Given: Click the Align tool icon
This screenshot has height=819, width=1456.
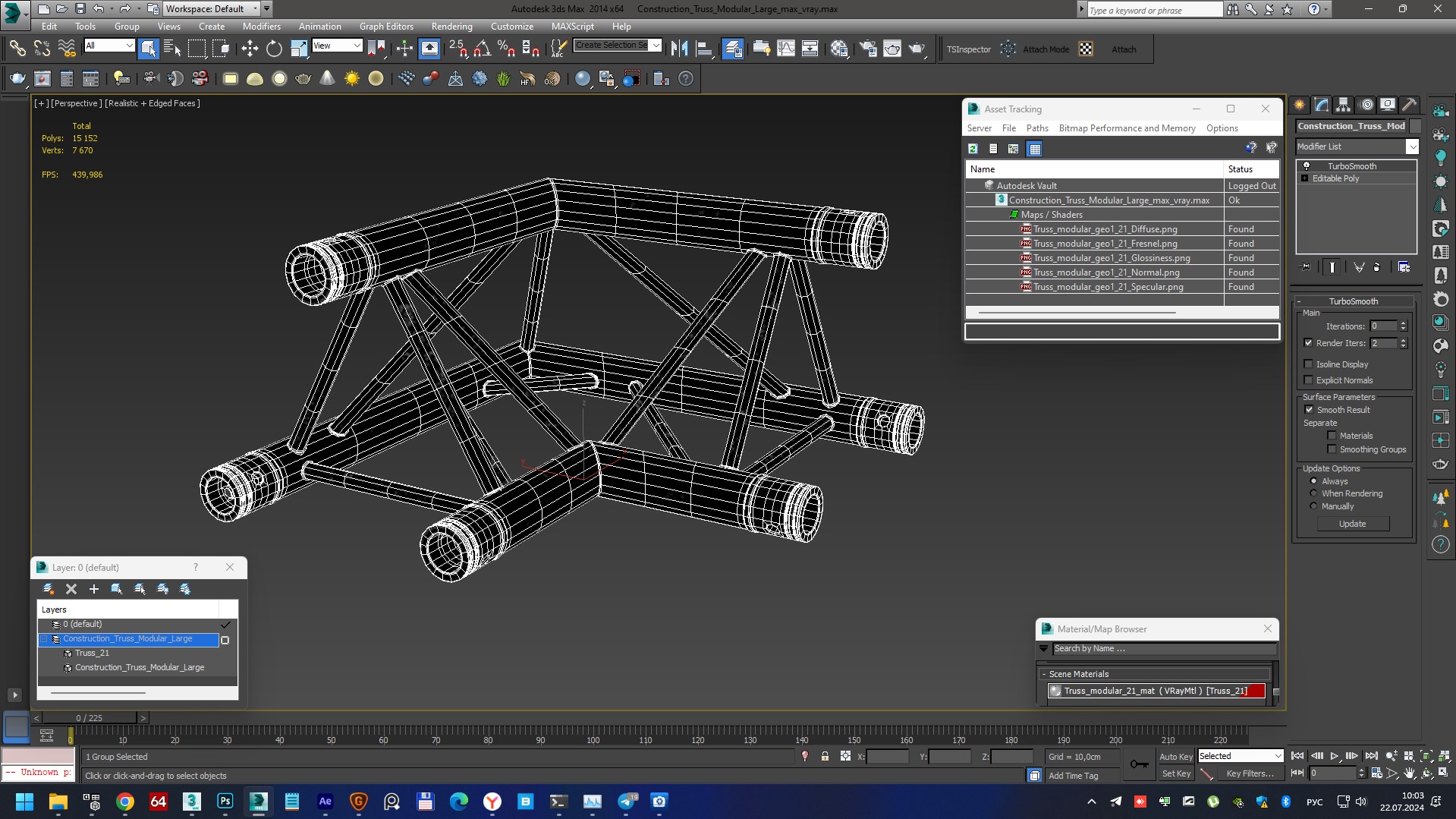Looking at the screenshot, I should tap(705, 49).
